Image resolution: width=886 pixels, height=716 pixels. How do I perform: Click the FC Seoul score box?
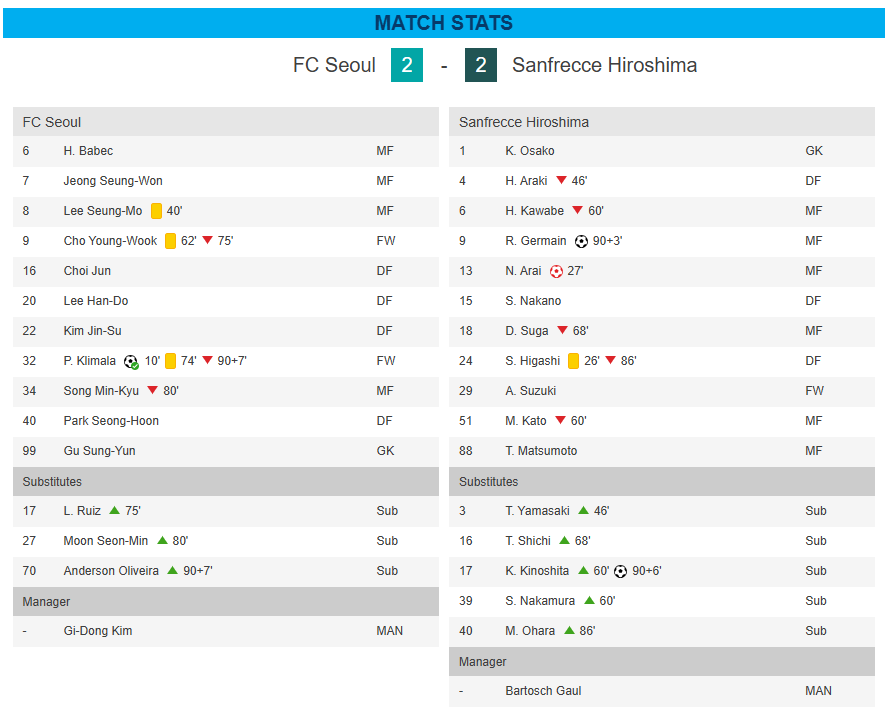click(407, 66)
